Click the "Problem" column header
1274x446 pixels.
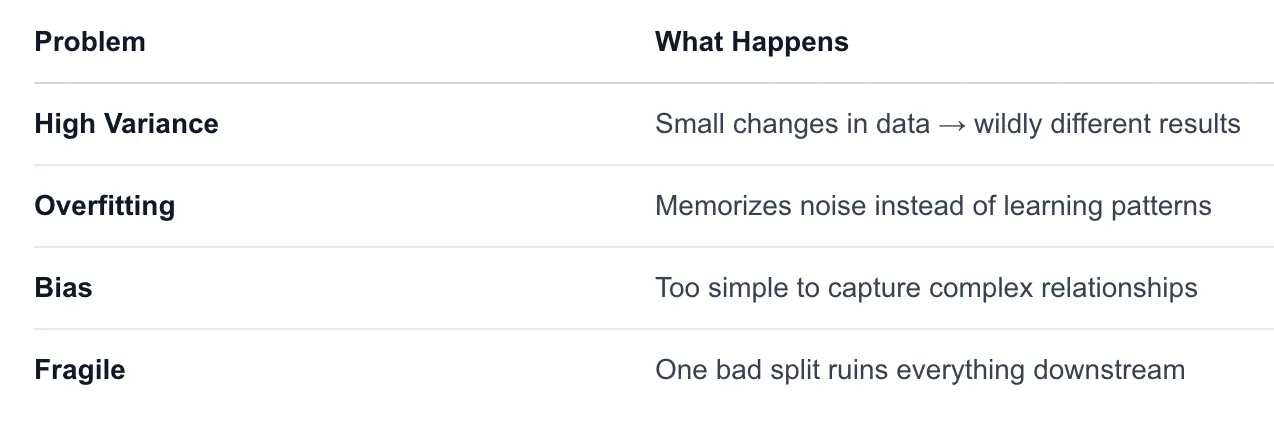(90, 42)
